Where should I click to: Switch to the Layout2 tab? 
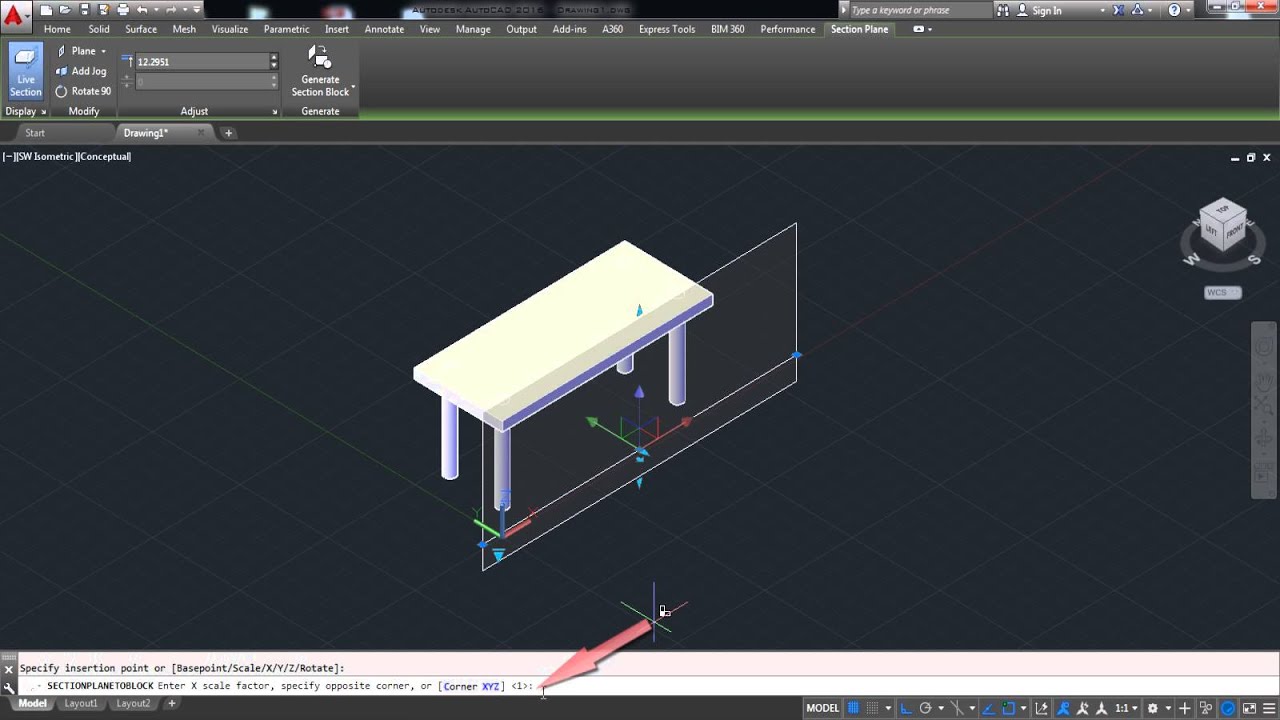tap(133, 704)
